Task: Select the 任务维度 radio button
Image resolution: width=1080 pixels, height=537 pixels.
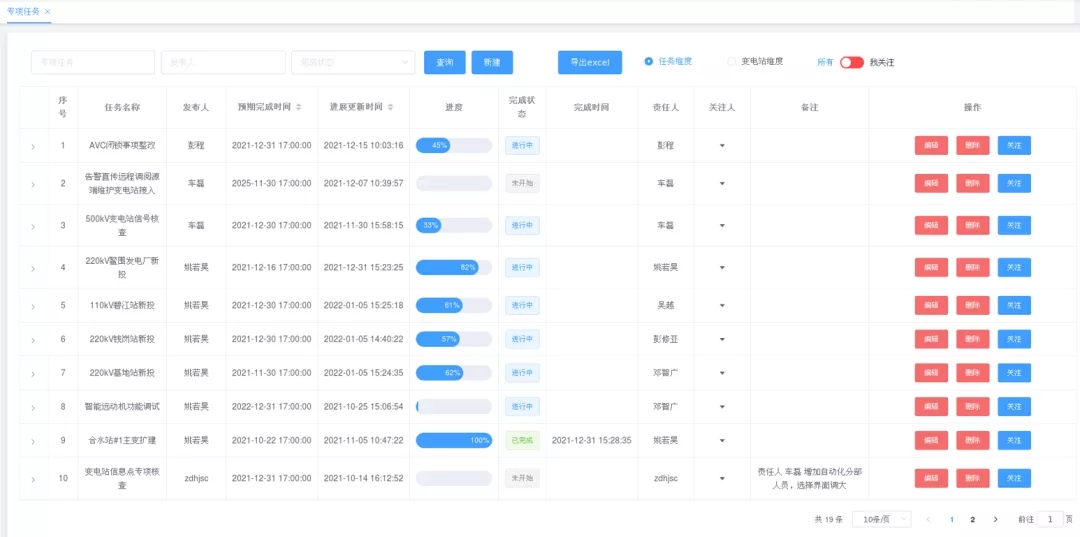Action: (x=649, y=61)
